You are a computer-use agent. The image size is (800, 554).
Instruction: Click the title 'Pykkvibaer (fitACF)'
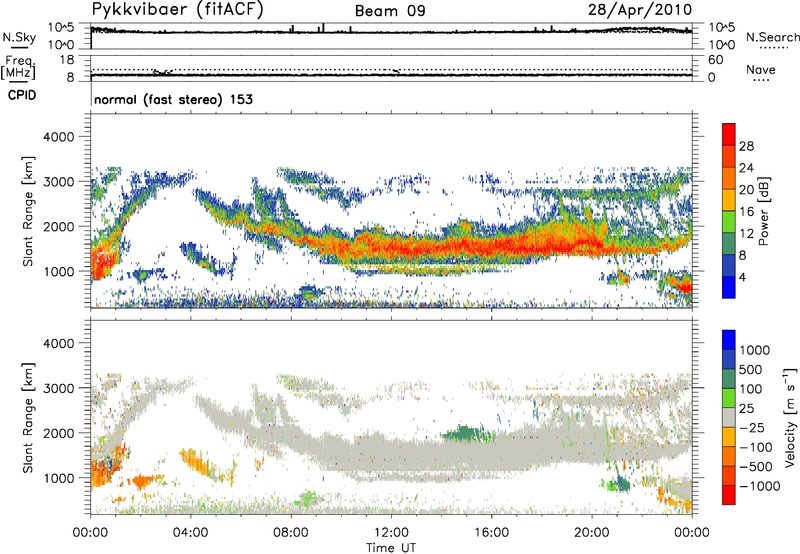[x=177, y=10]
